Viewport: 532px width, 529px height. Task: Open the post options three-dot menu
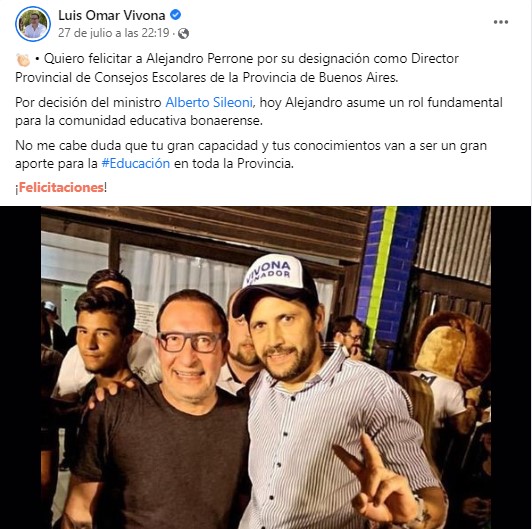tap(500, 22)
